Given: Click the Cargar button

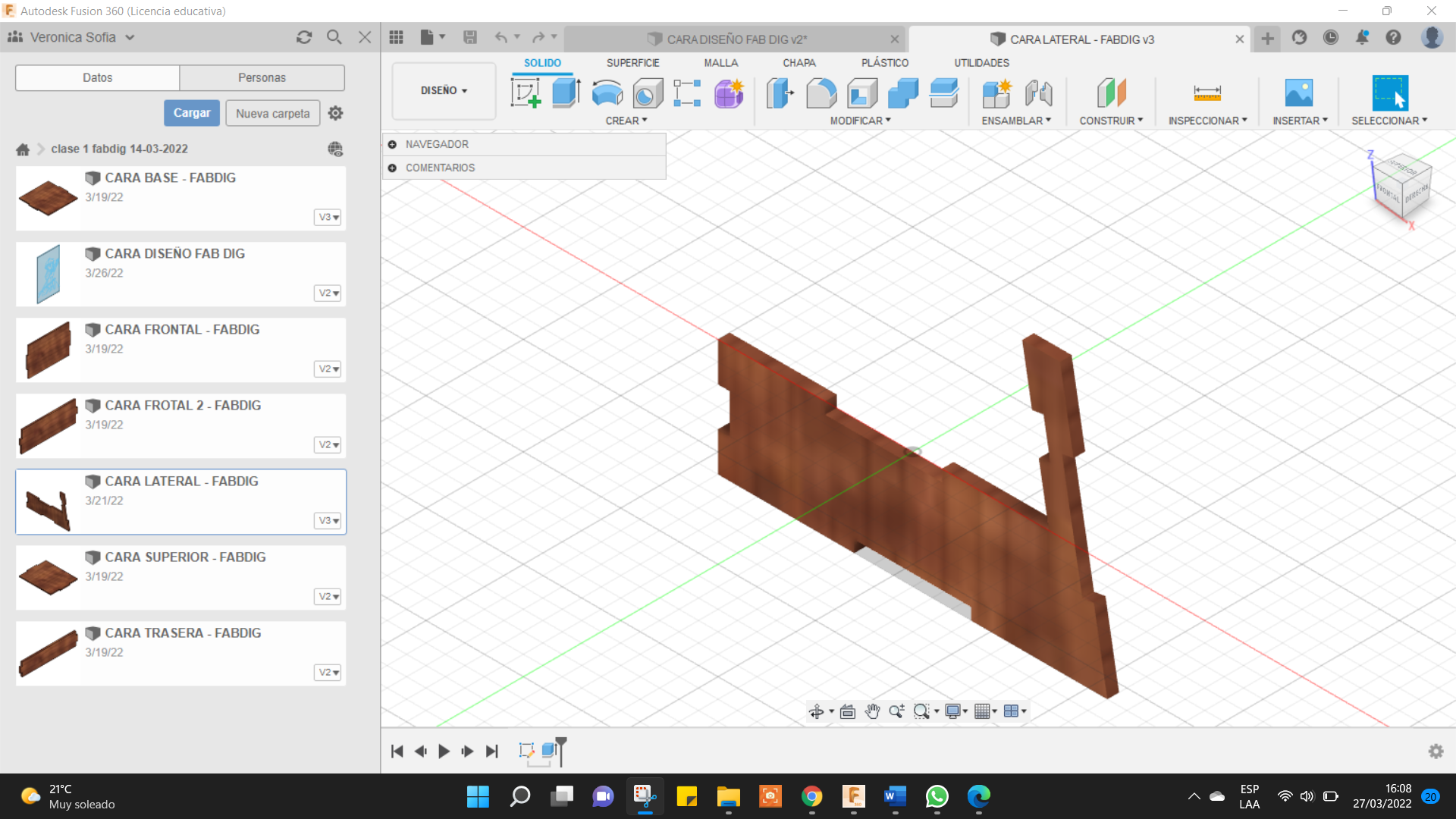Looking at the screenshot, I should [x=192, y=113].
